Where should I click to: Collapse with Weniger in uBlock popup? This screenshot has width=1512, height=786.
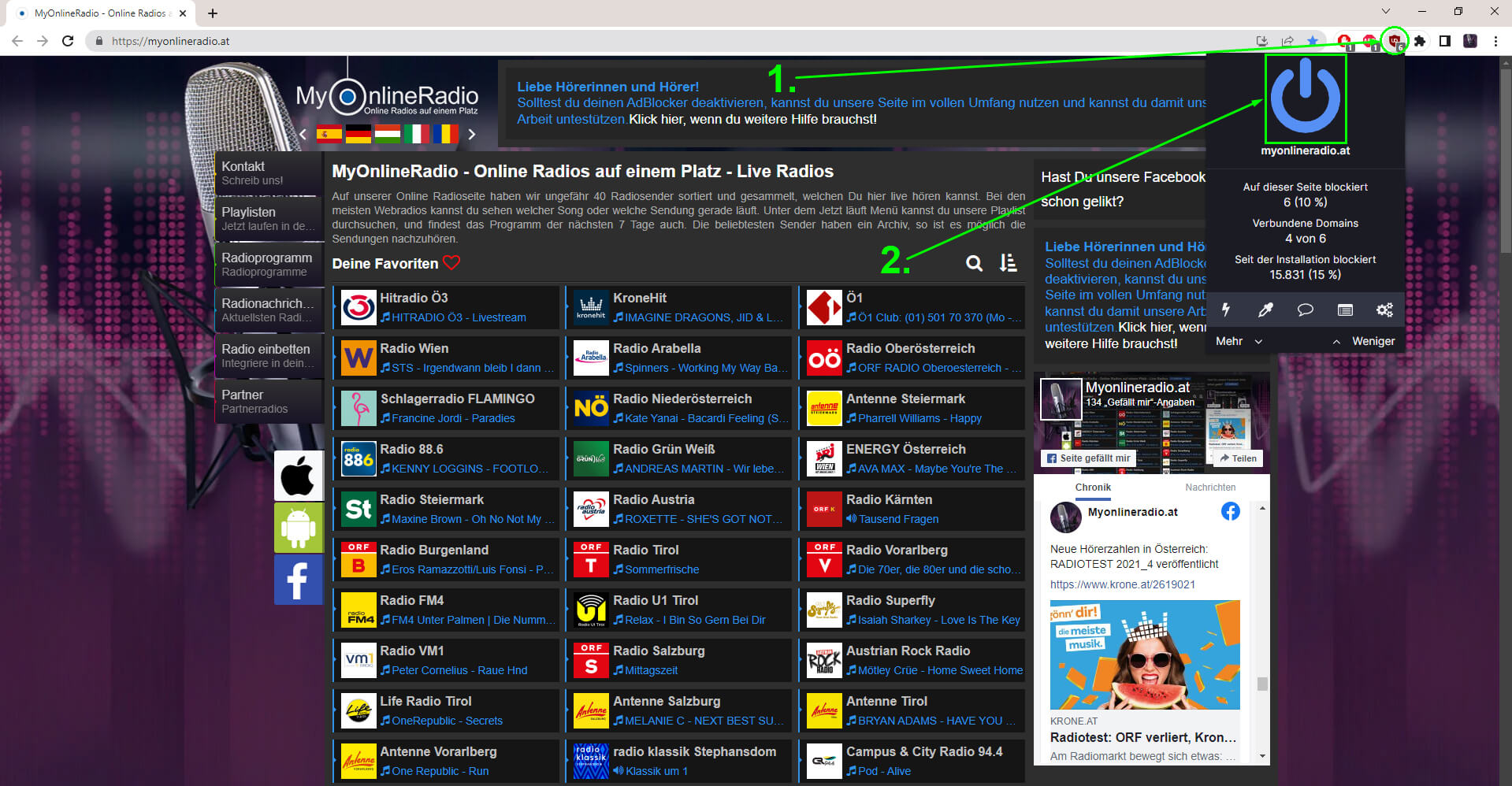coord(1364,341)
